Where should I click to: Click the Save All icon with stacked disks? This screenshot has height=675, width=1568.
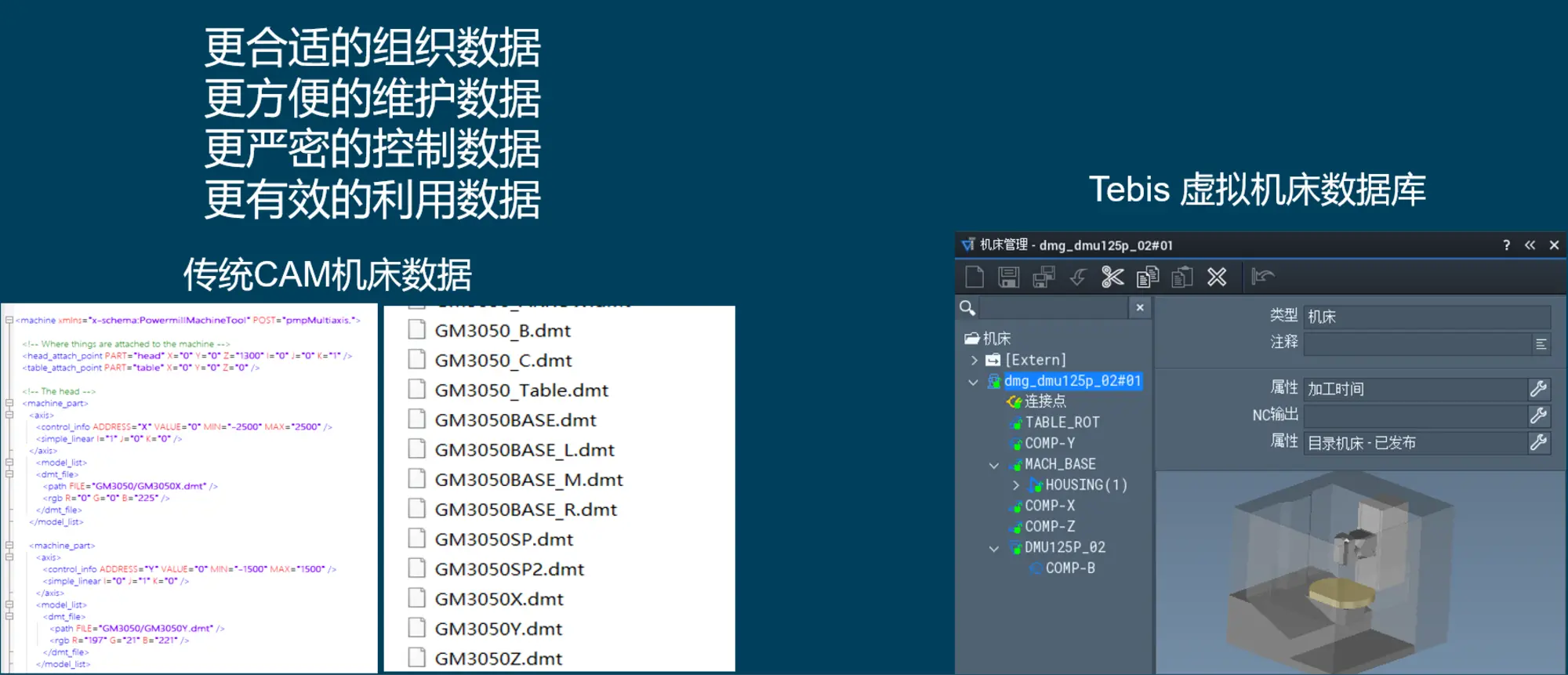(1044, 277)
